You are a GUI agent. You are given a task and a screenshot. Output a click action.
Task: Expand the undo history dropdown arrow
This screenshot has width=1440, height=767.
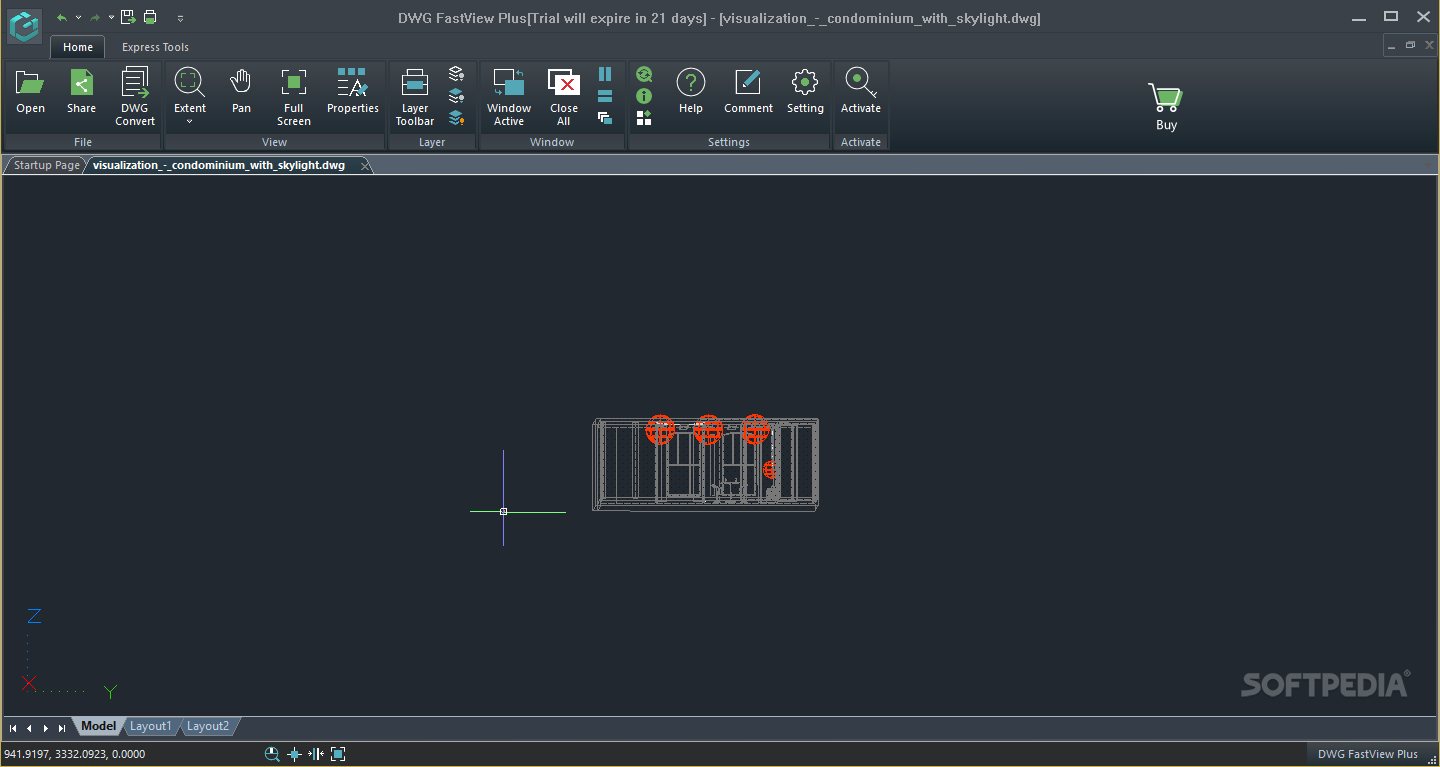pos(78,17)
